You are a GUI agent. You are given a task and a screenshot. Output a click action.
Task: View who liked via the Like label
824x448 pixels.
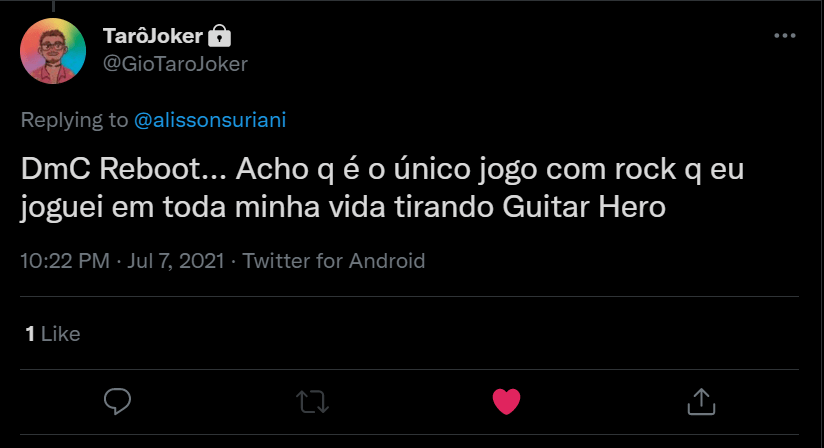(x=61, y=334)
